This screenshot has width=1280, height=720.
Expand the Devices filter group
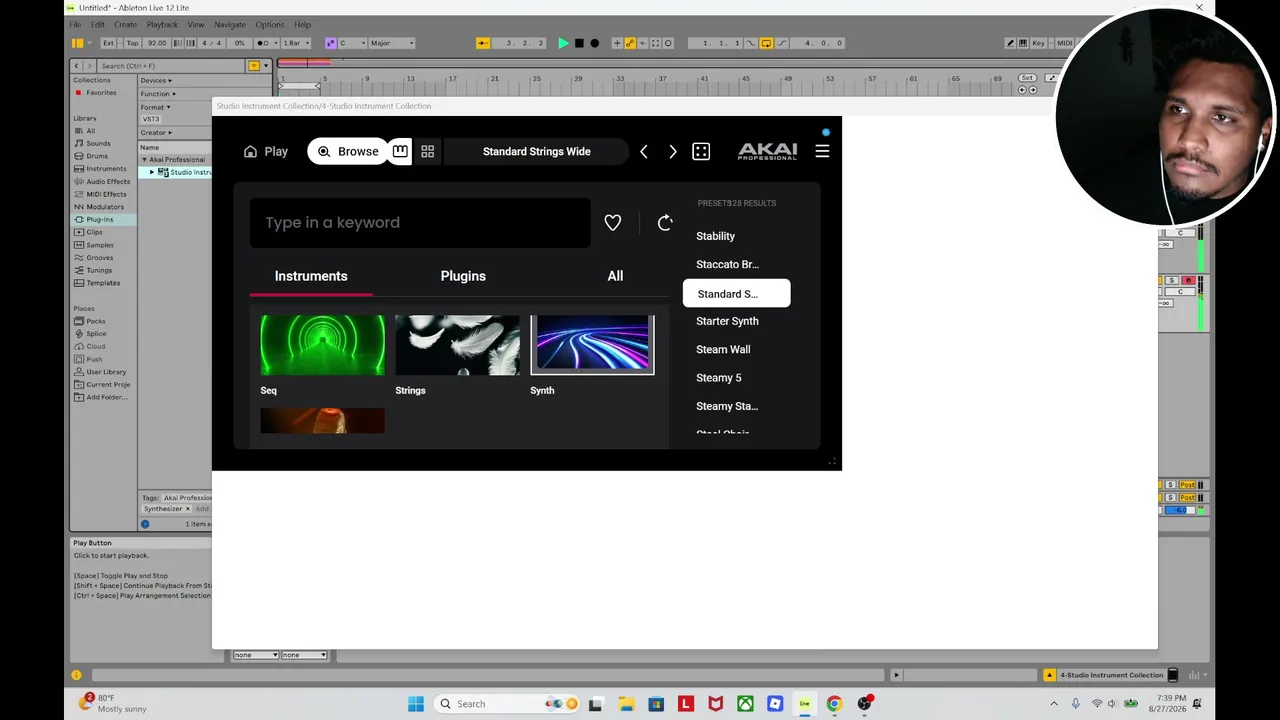coord(156,80)
